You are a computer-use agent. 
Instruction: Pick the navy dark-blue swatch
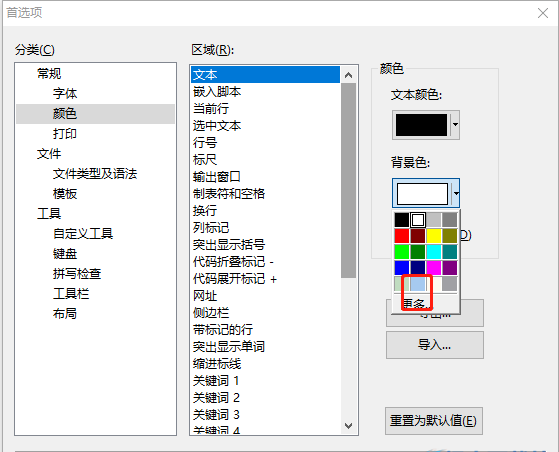click(x=417, y=268)
